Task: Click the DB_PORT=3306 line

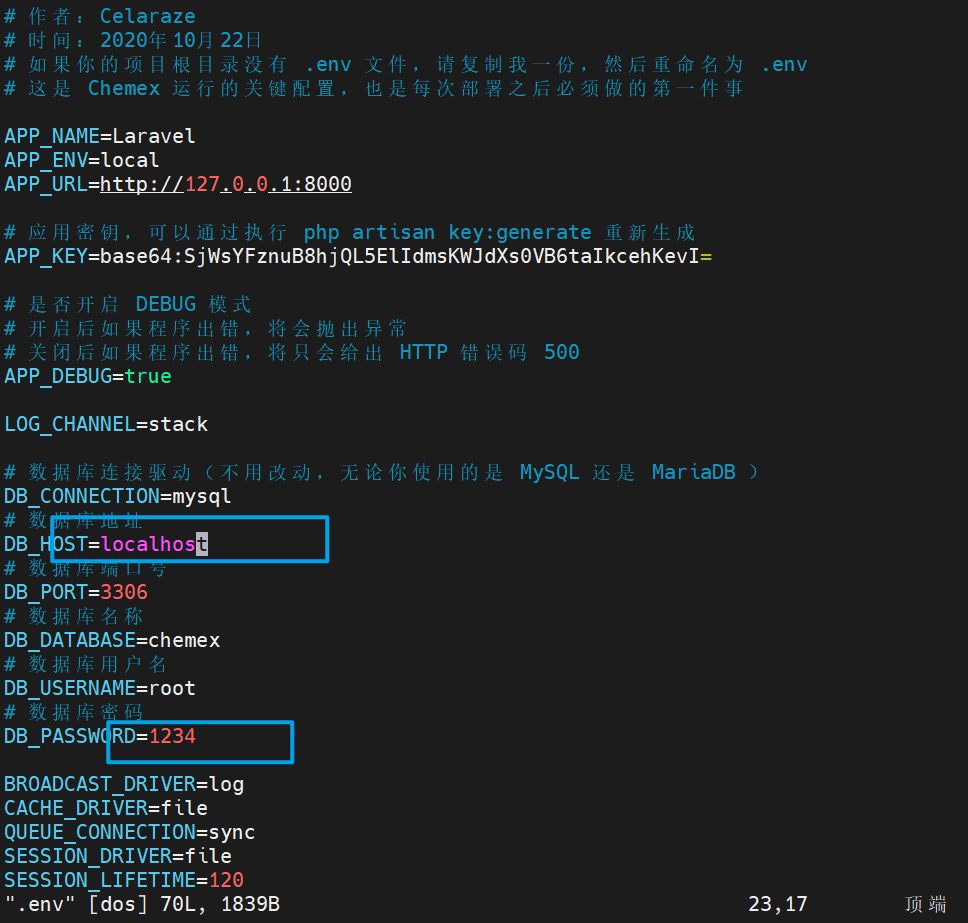Action: tap(76, 593)
